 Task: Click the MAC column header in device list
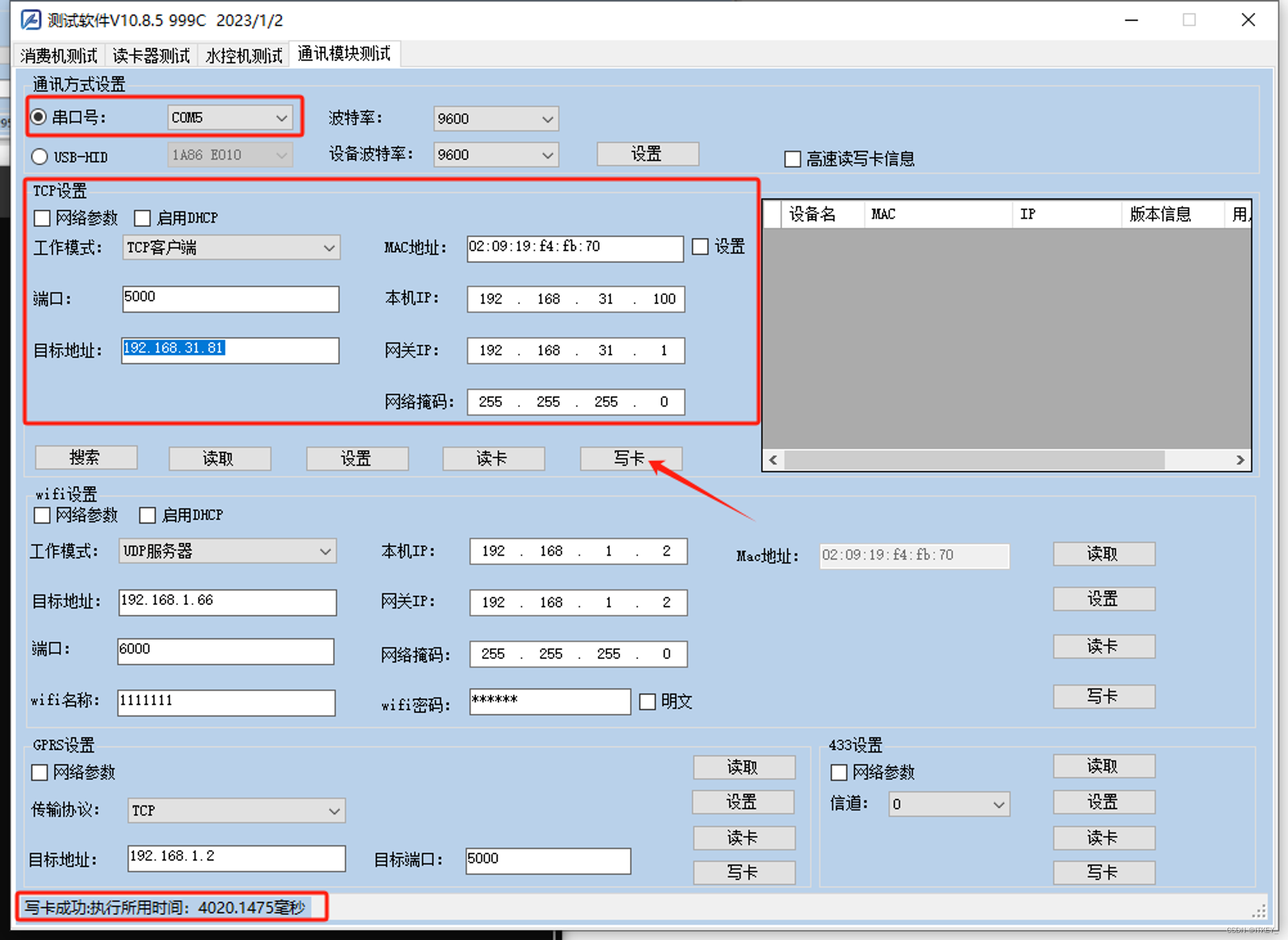938,214
